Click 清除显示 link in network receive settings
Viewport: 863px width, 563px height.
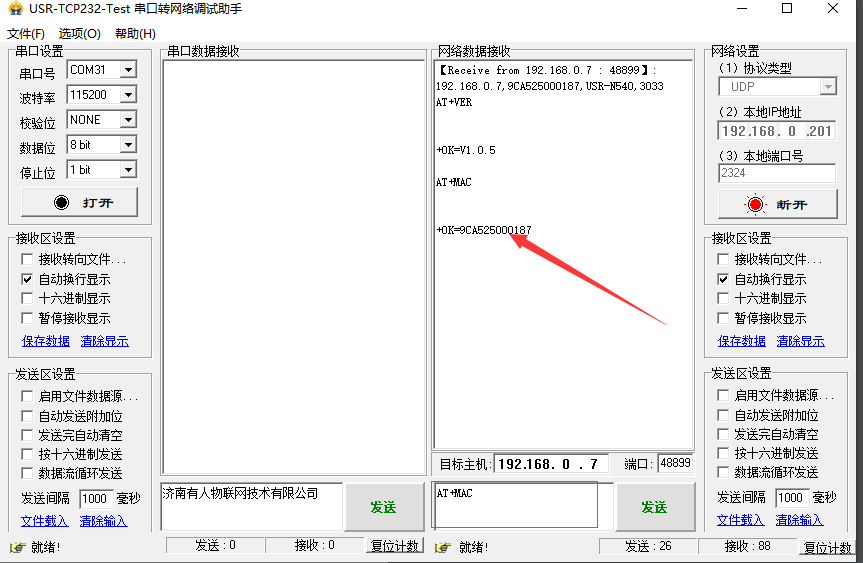point(800,341)
